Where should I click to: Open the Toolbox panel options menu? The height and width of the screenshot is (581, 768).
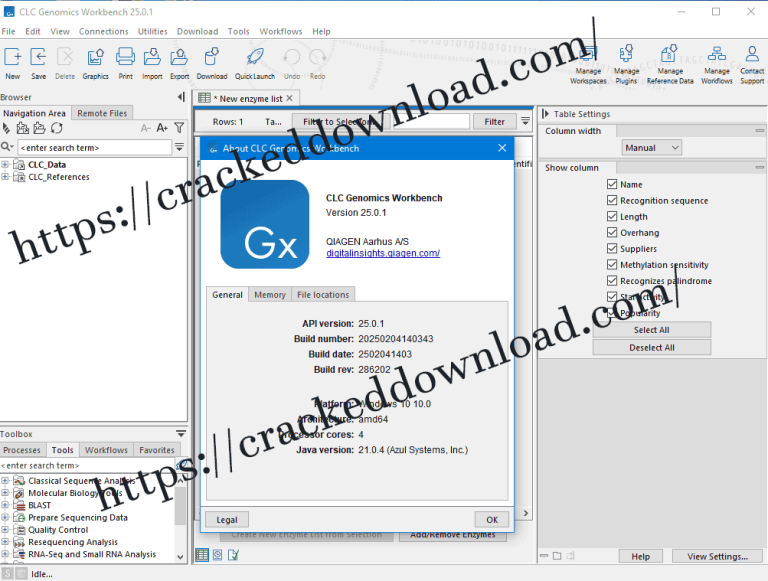coord(181,434)
